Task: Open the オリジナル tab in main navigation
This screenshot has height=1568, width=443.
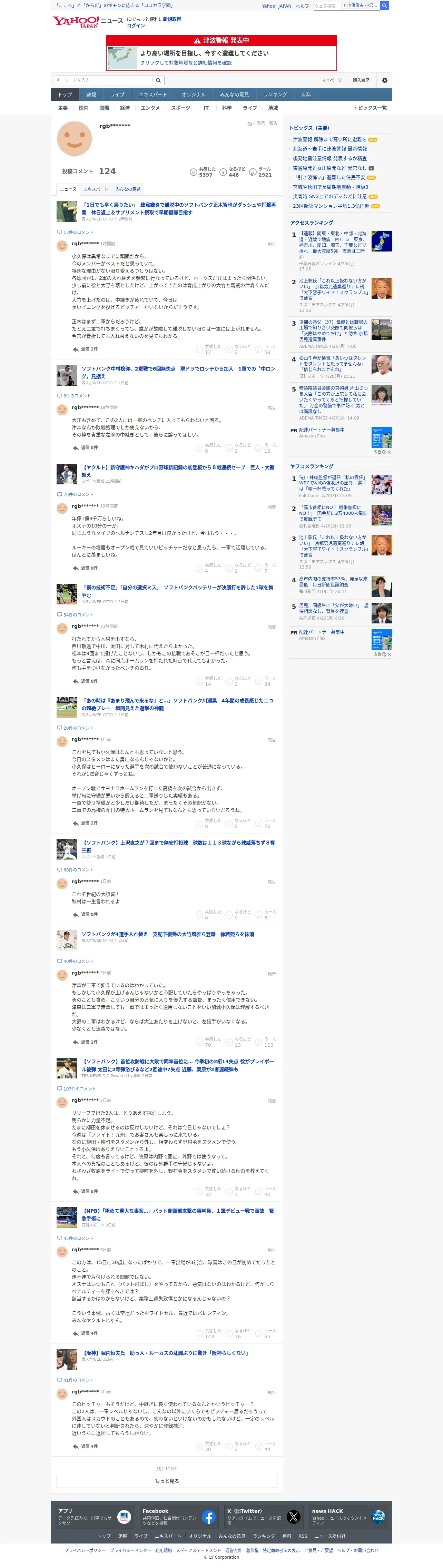Action: (x=194, y=95)
